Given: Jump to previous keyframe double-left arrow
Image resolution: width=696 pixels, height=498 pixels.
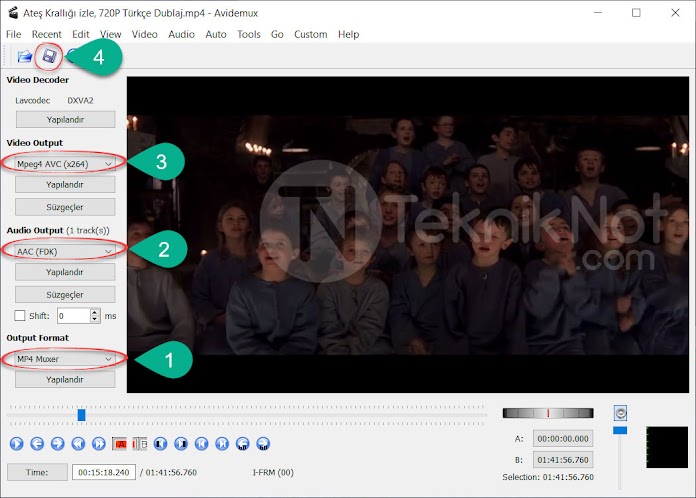Looking at the screenshot, I should (78, 443).
